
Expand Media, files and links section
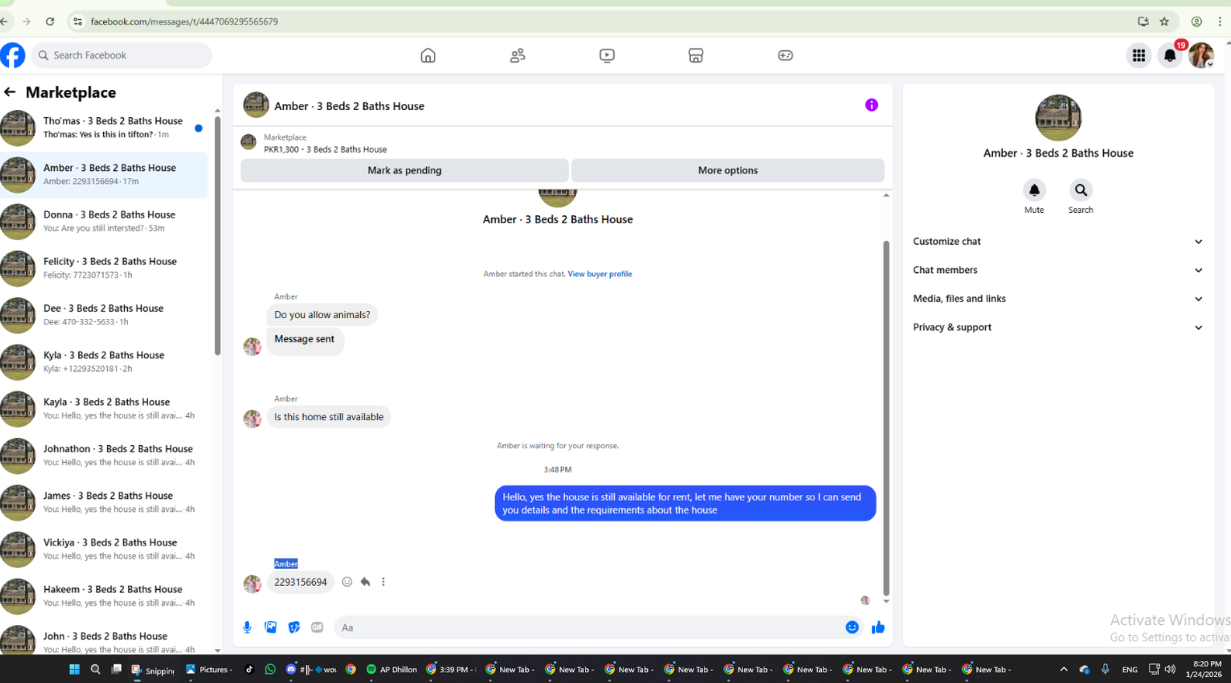point(1058,298)
